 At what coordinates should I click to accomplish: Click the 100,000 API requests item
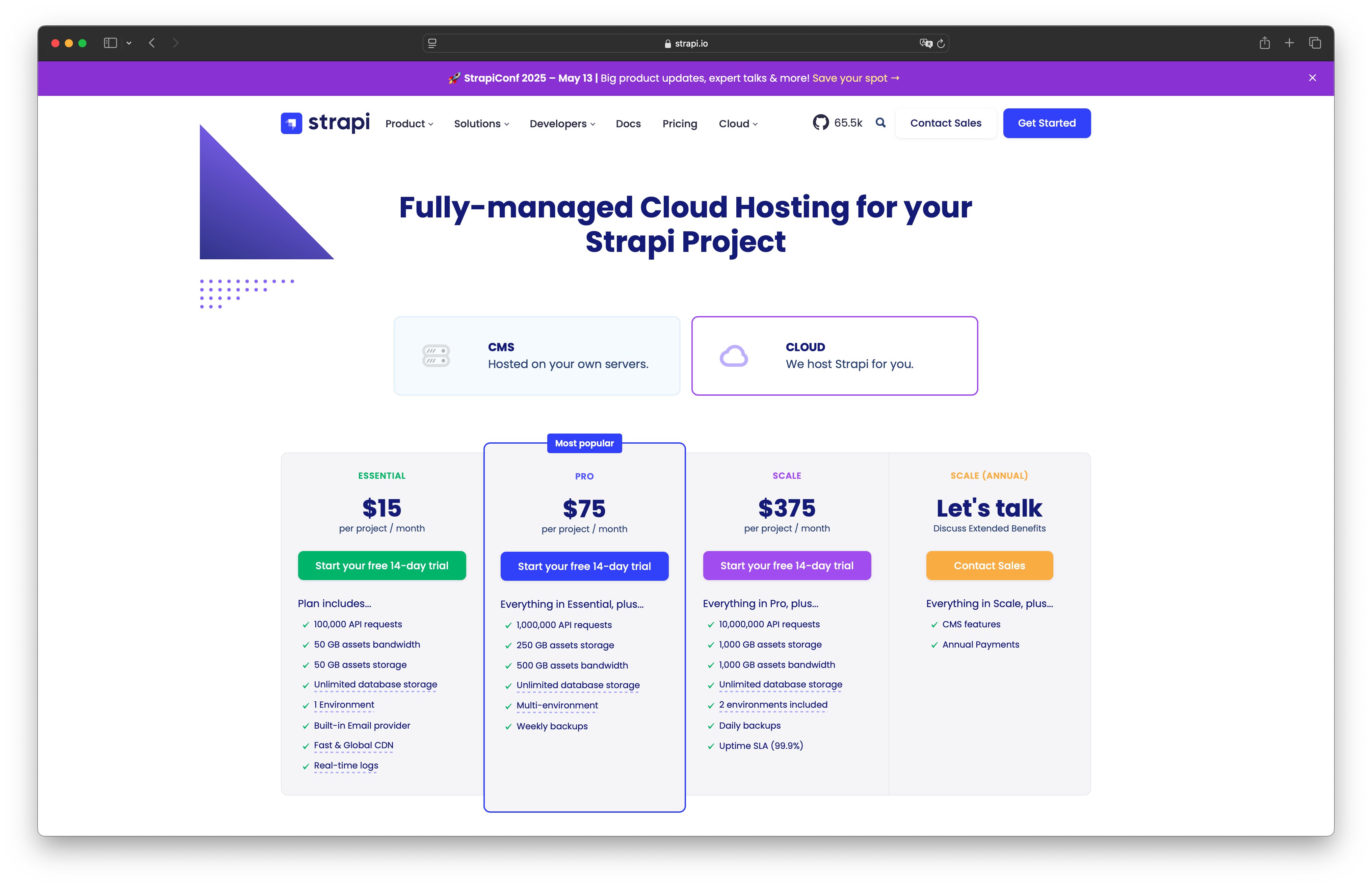point(358,624)
